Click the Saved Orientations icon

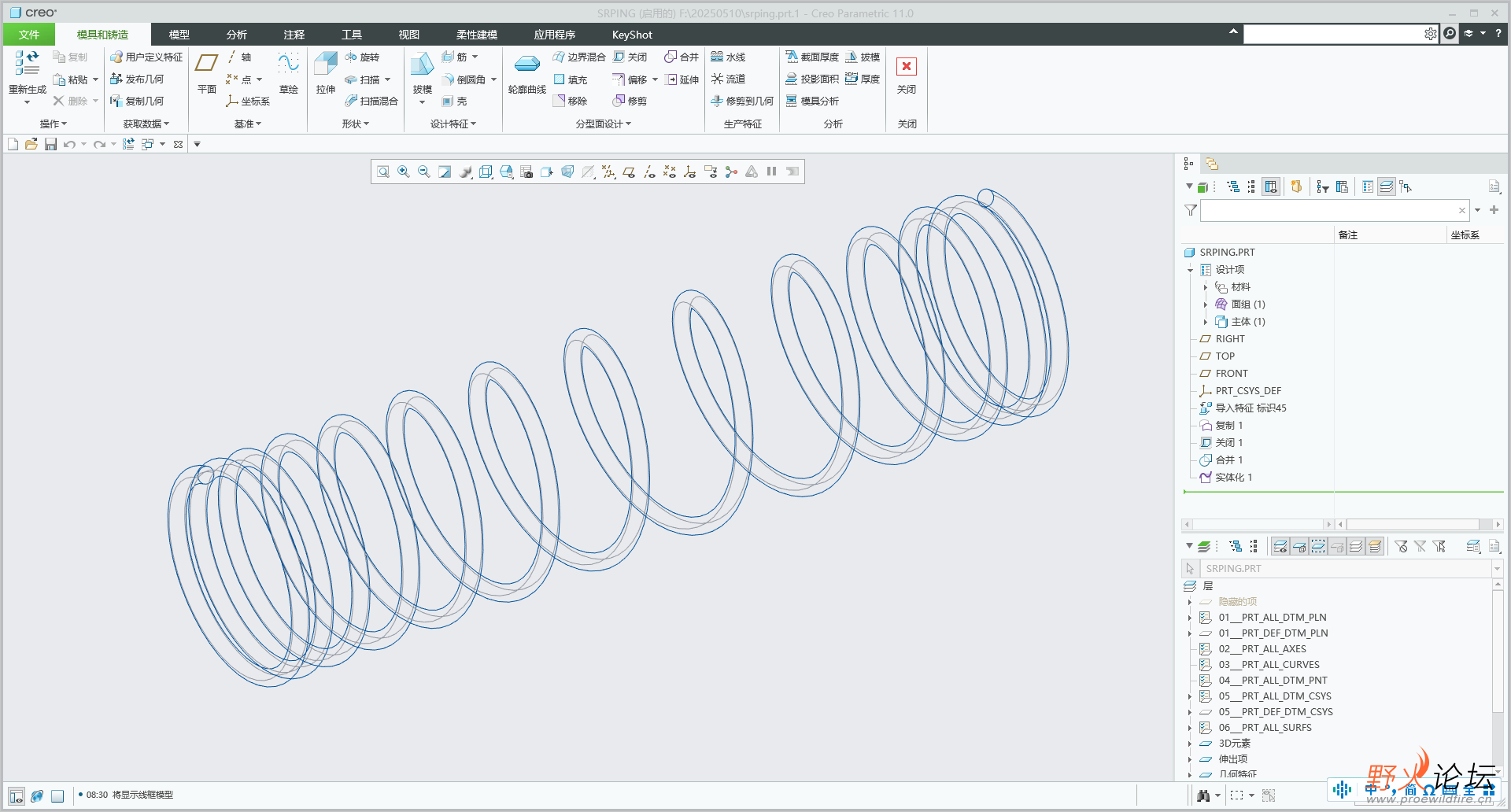(x=506, y=172)
